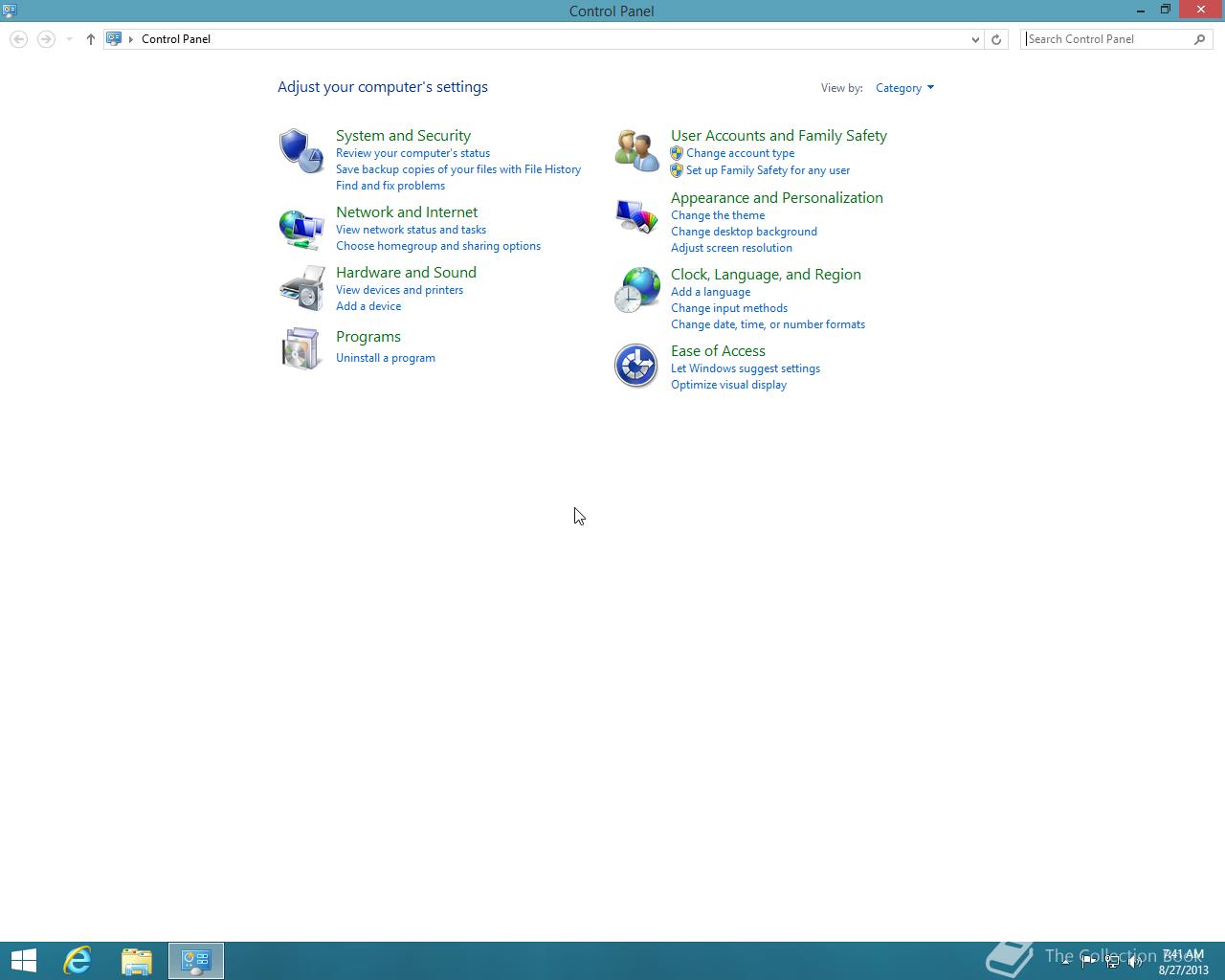Click Optimize visual display
The height and width of the screenshot is (980, 1225).
[x=728, y=385]
